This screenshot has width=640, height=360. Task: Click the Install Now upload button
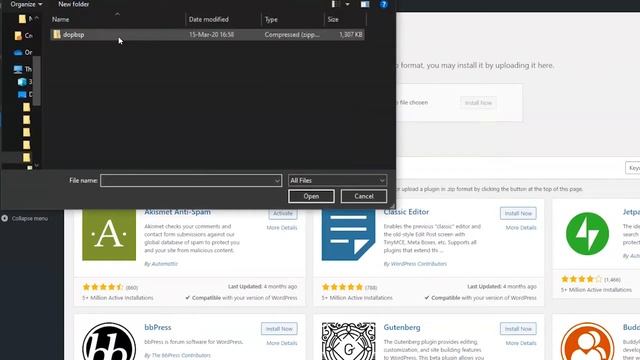click(478, 103)
